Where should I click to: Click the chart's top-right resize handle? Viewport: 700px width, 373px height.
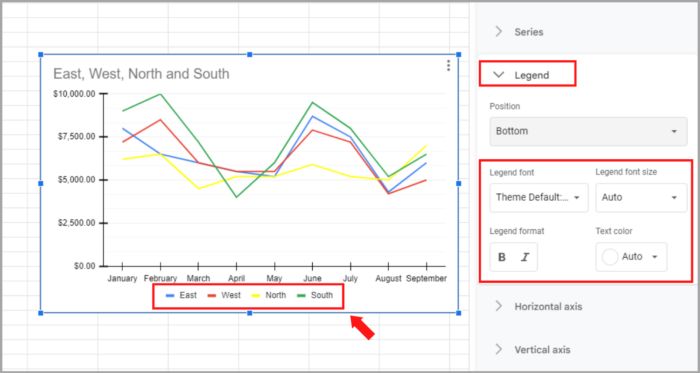(x=458, y=54)
